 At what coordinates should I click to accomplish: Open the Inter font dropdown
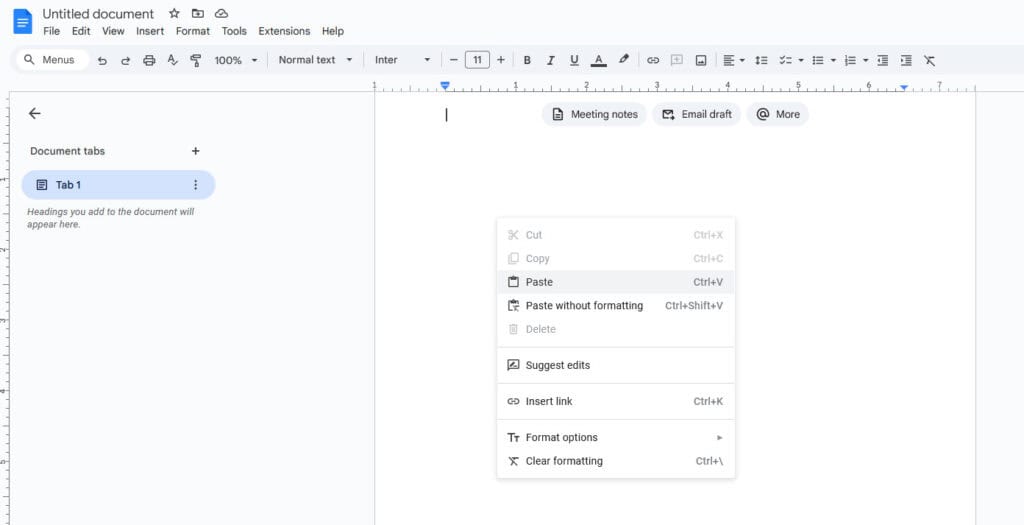(402, 59)
